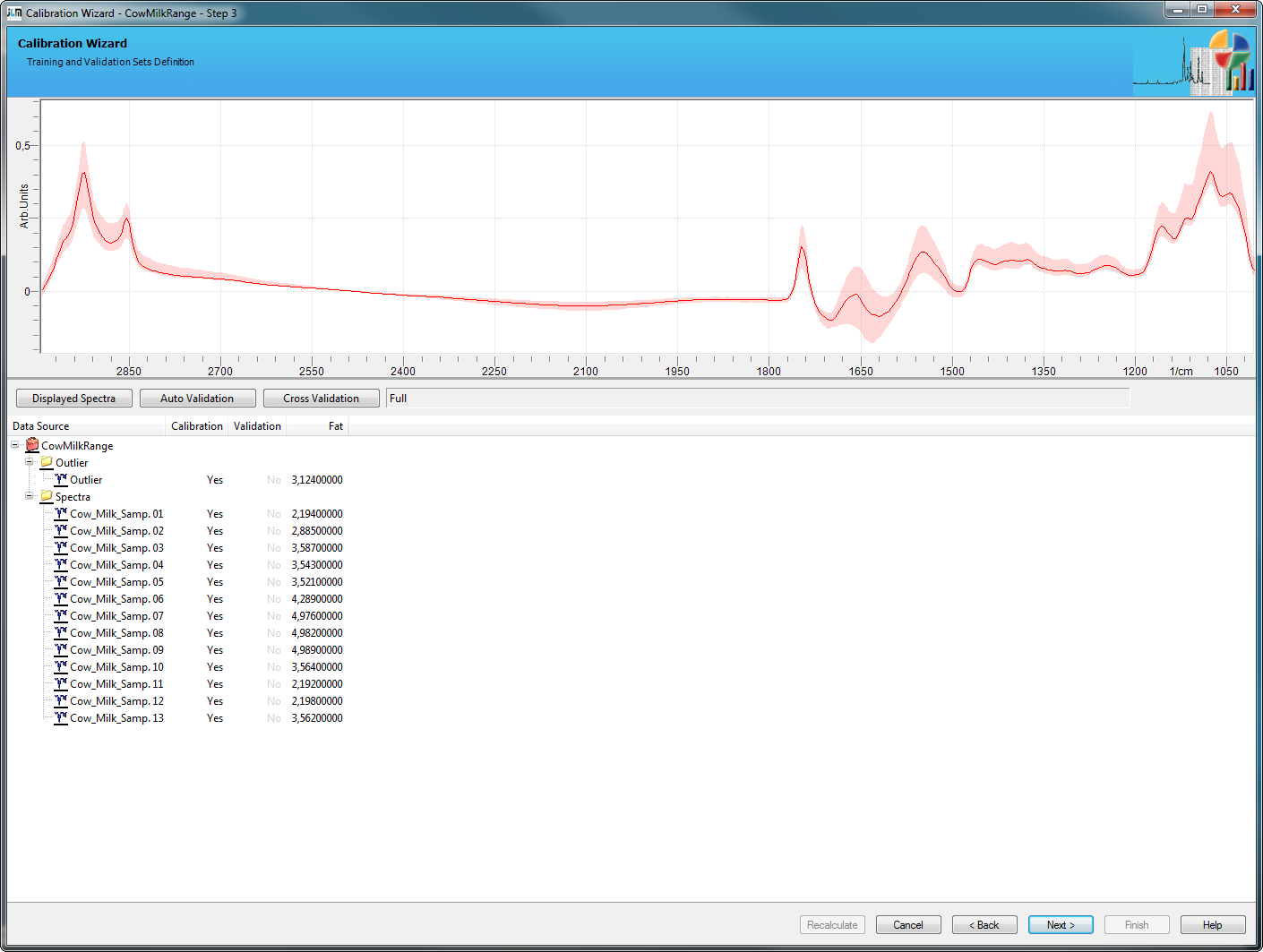Go to next wizard step
This screenshot has width=1263, height=952.
1061,925
